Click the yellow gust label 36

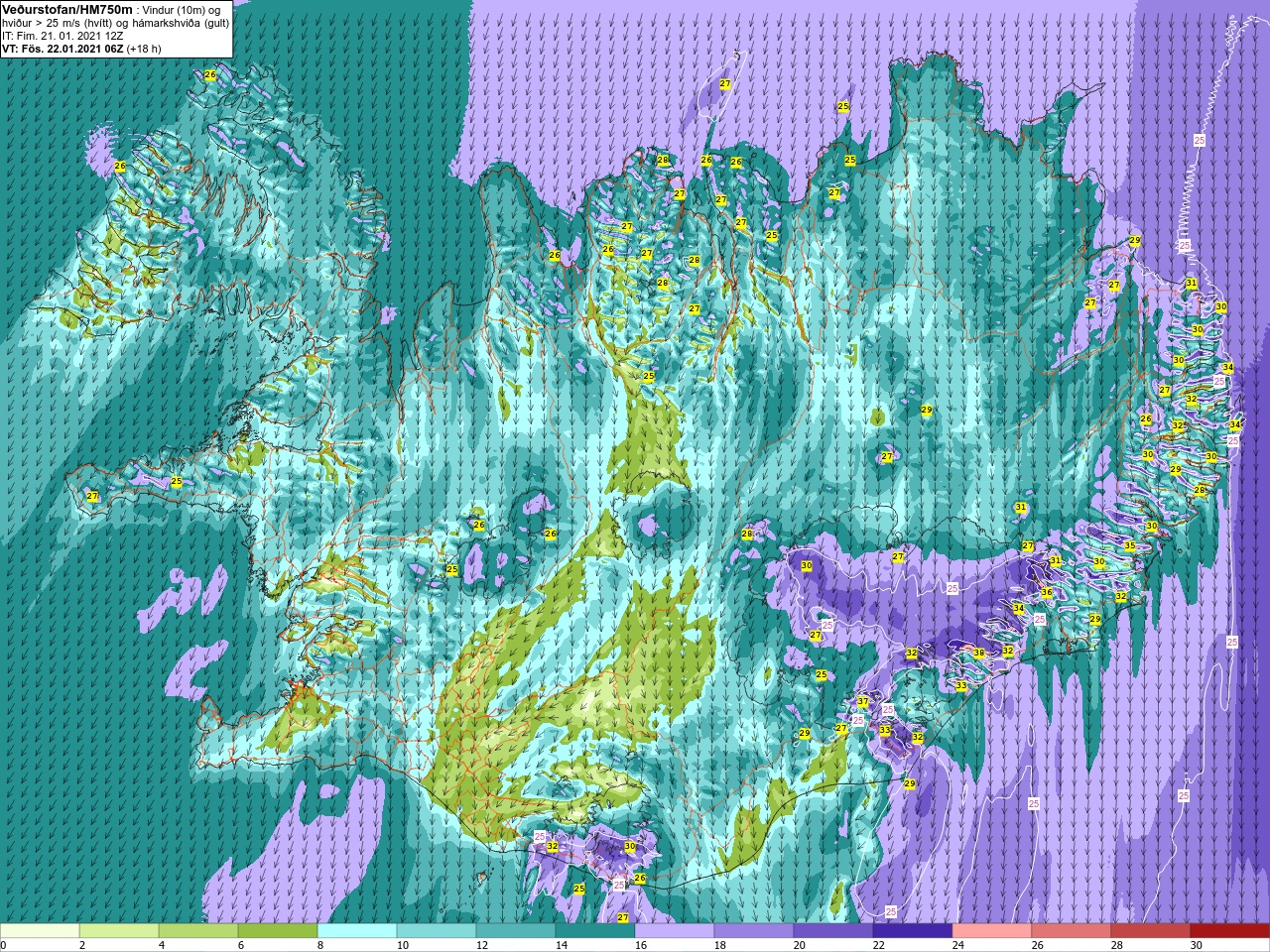click(1046, 592)
